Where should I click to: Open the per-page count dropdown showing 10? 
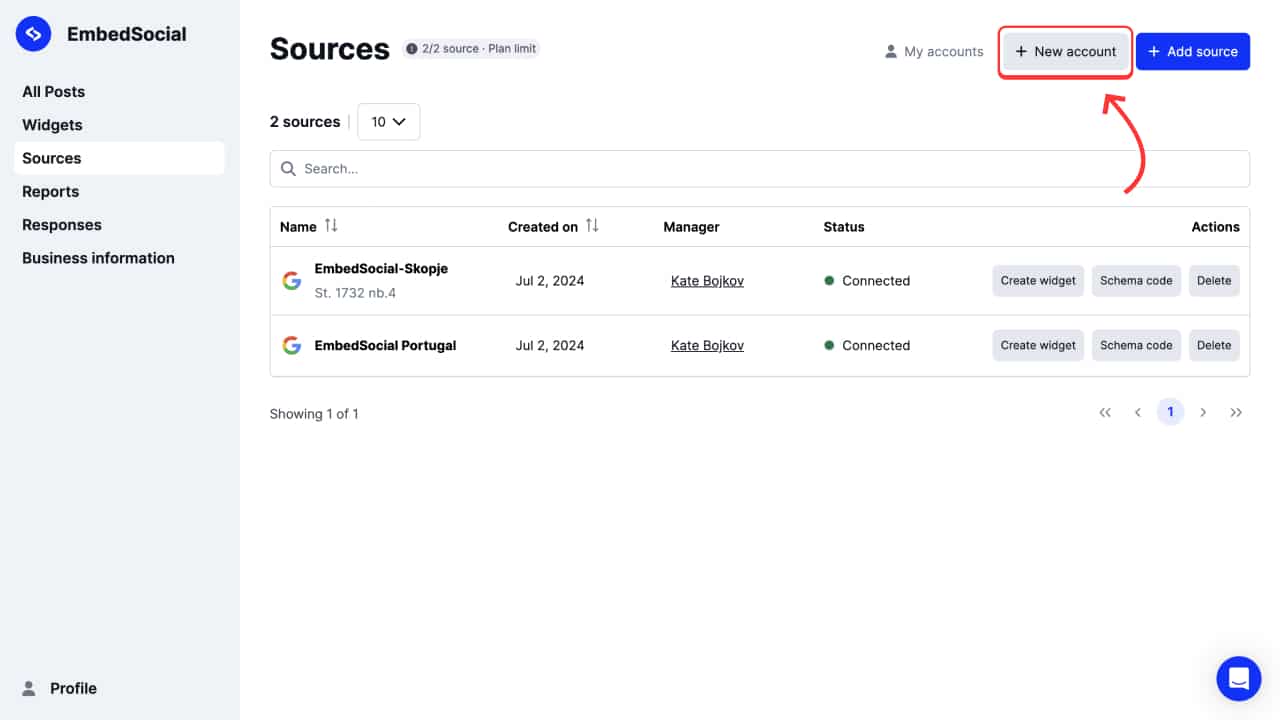click(x=388, y=121)
